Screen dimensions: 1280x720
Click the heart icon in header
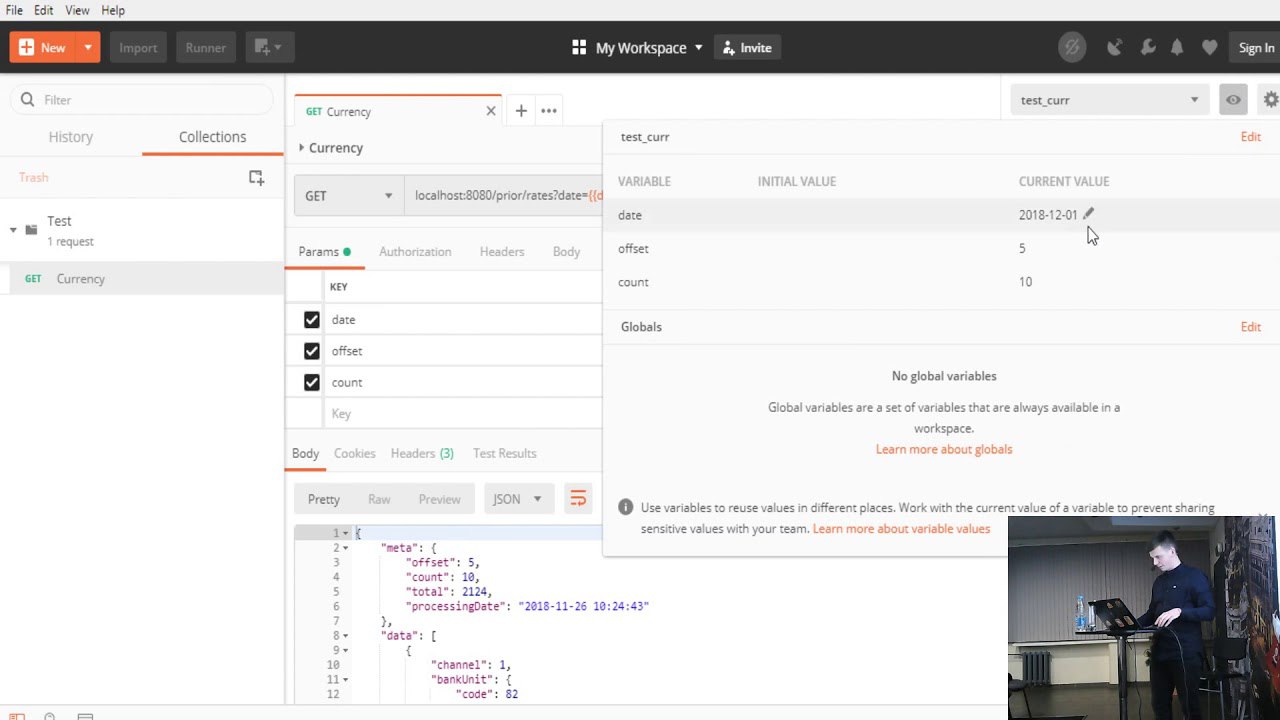click(1209, 48)
